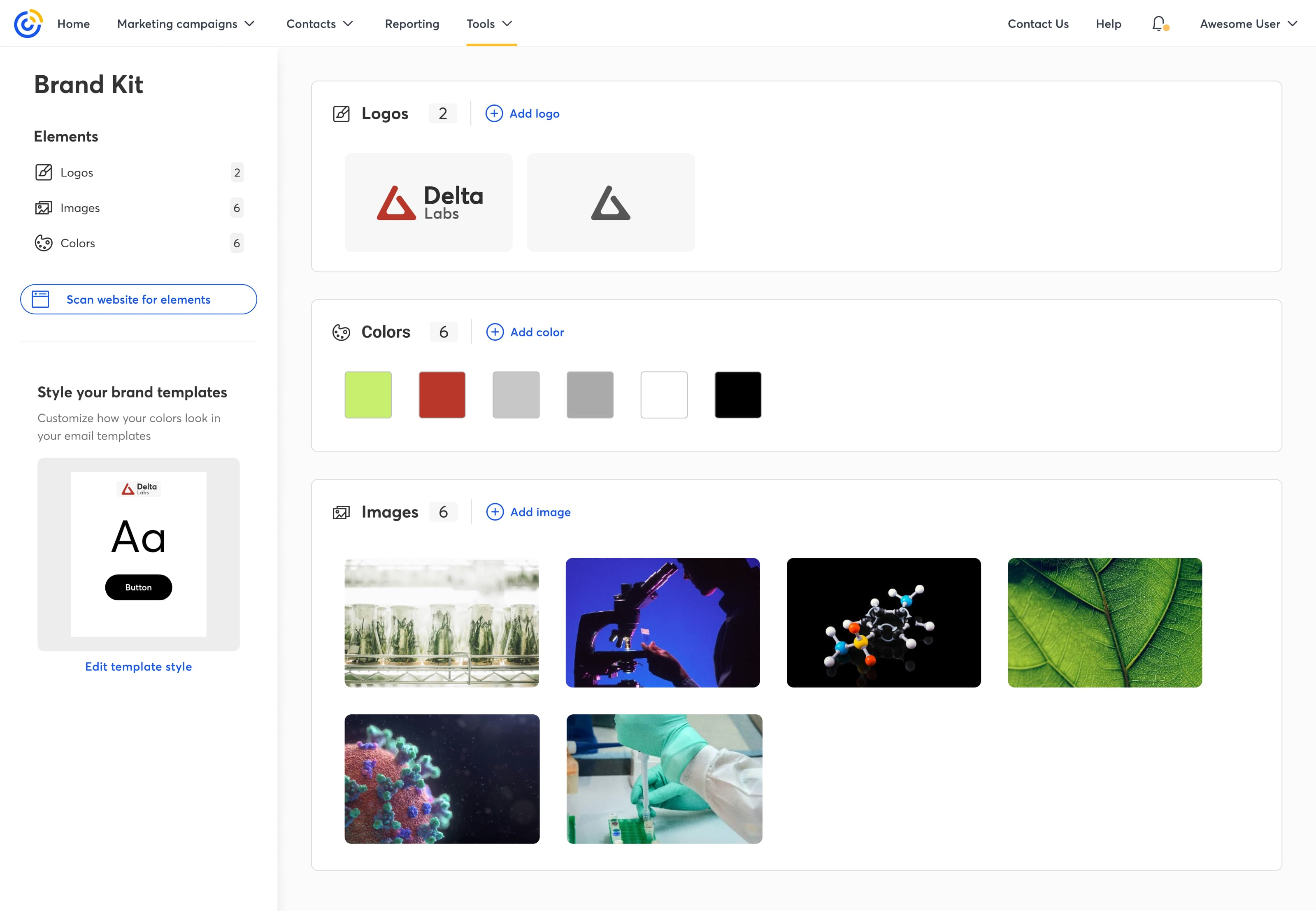
Task: Go to the Home page
Action: click(74, 23)
